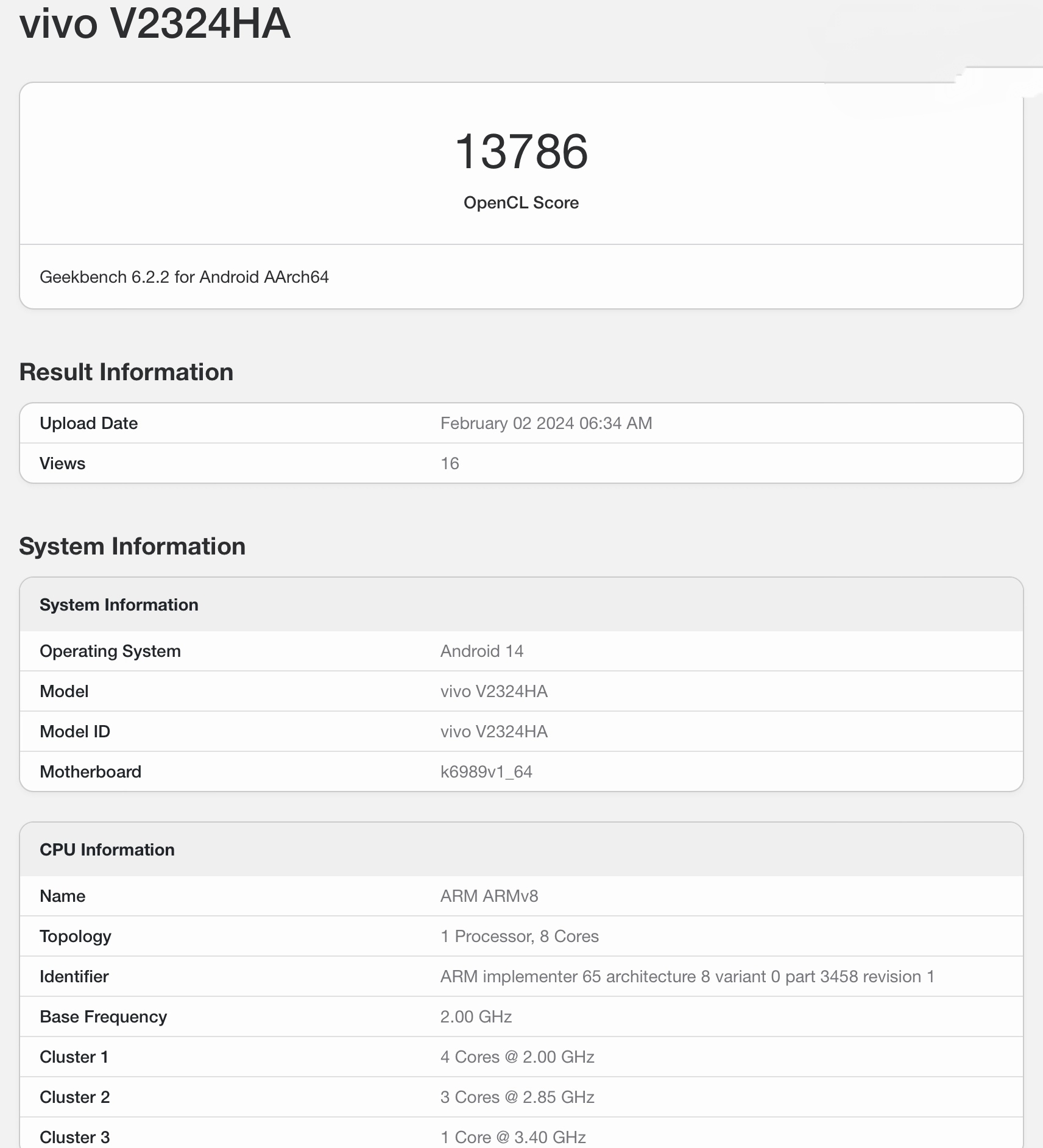Click the large System Information section heading
The height and width of the screenshot is (1148, 1043).
[132, 547]
